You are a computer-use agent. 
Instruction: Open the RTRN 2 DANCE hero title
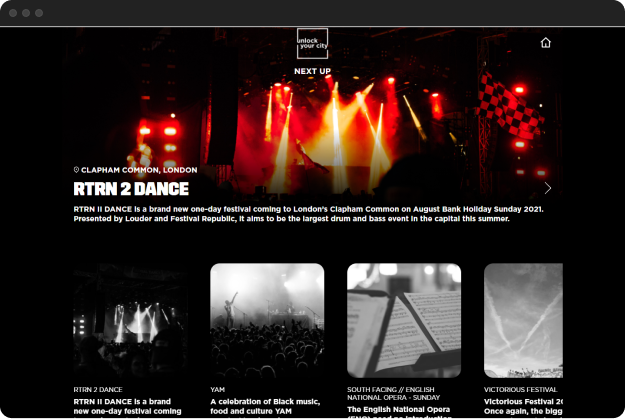(x=131, y=189)
